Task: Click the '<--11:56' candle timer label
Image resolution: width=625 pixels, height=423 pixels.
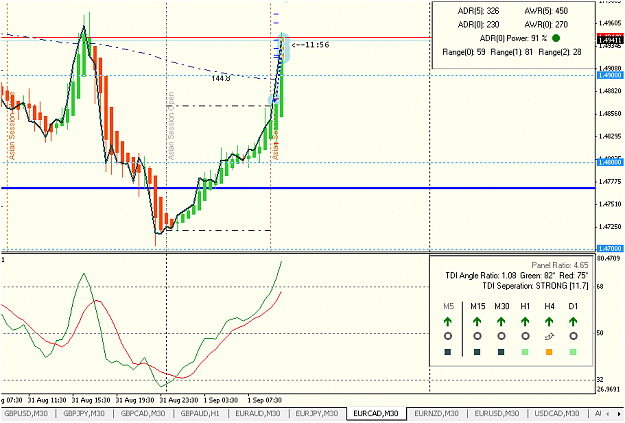Action: [x=311, y=45]
